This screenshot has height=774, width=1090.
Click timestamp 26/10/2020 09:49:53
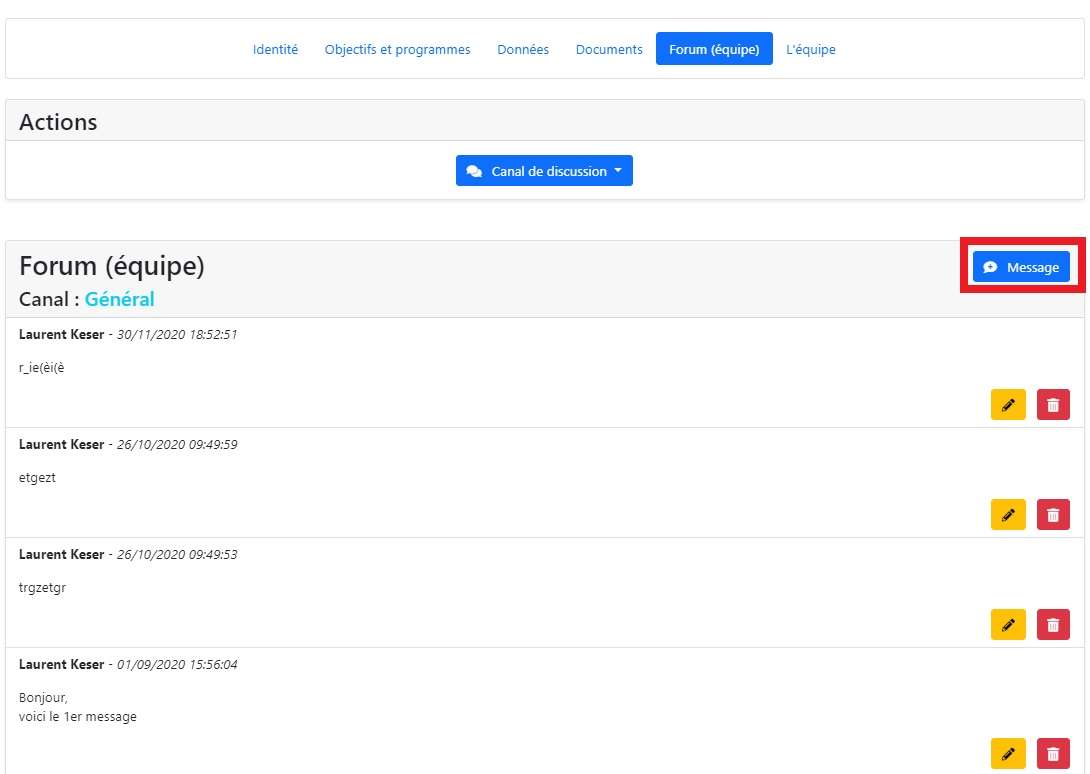click(x=177, y=554)
